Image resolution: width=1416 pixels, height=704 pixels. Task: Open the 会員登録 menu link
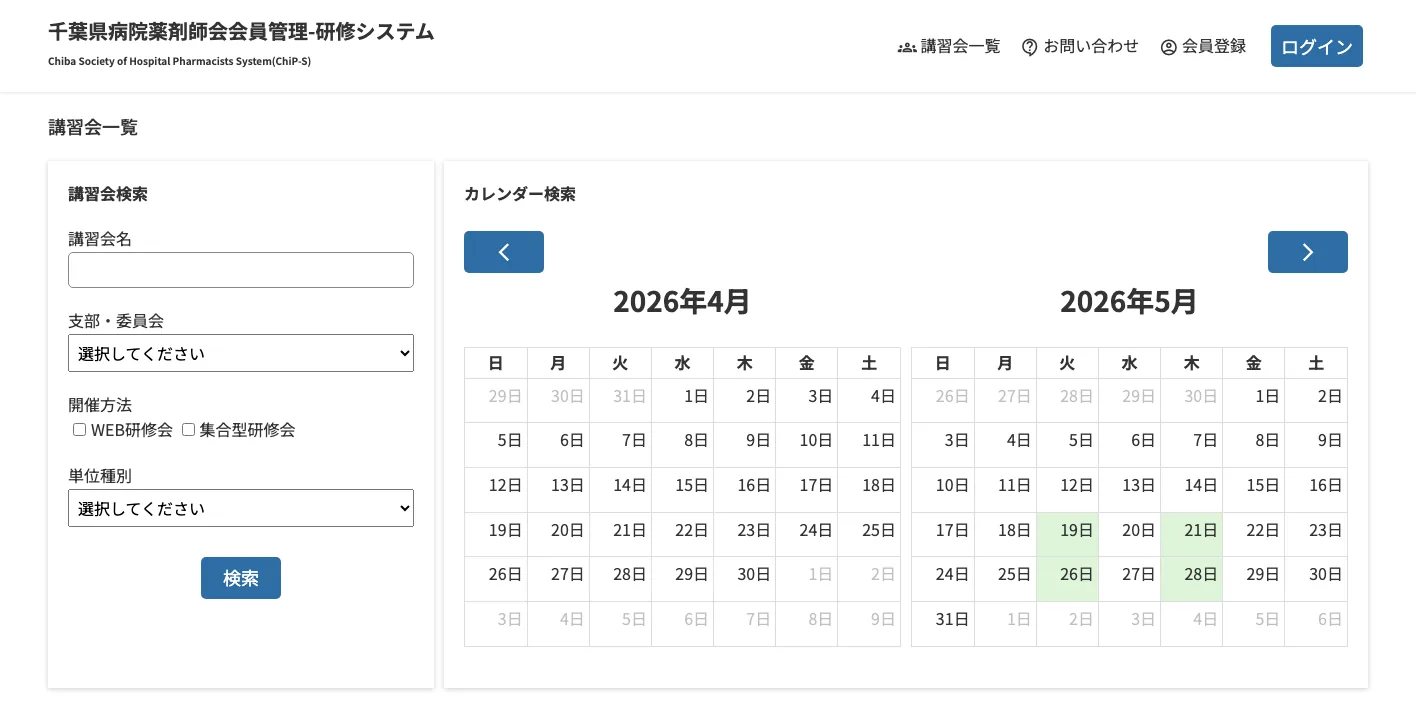[x=1203, y=46]
